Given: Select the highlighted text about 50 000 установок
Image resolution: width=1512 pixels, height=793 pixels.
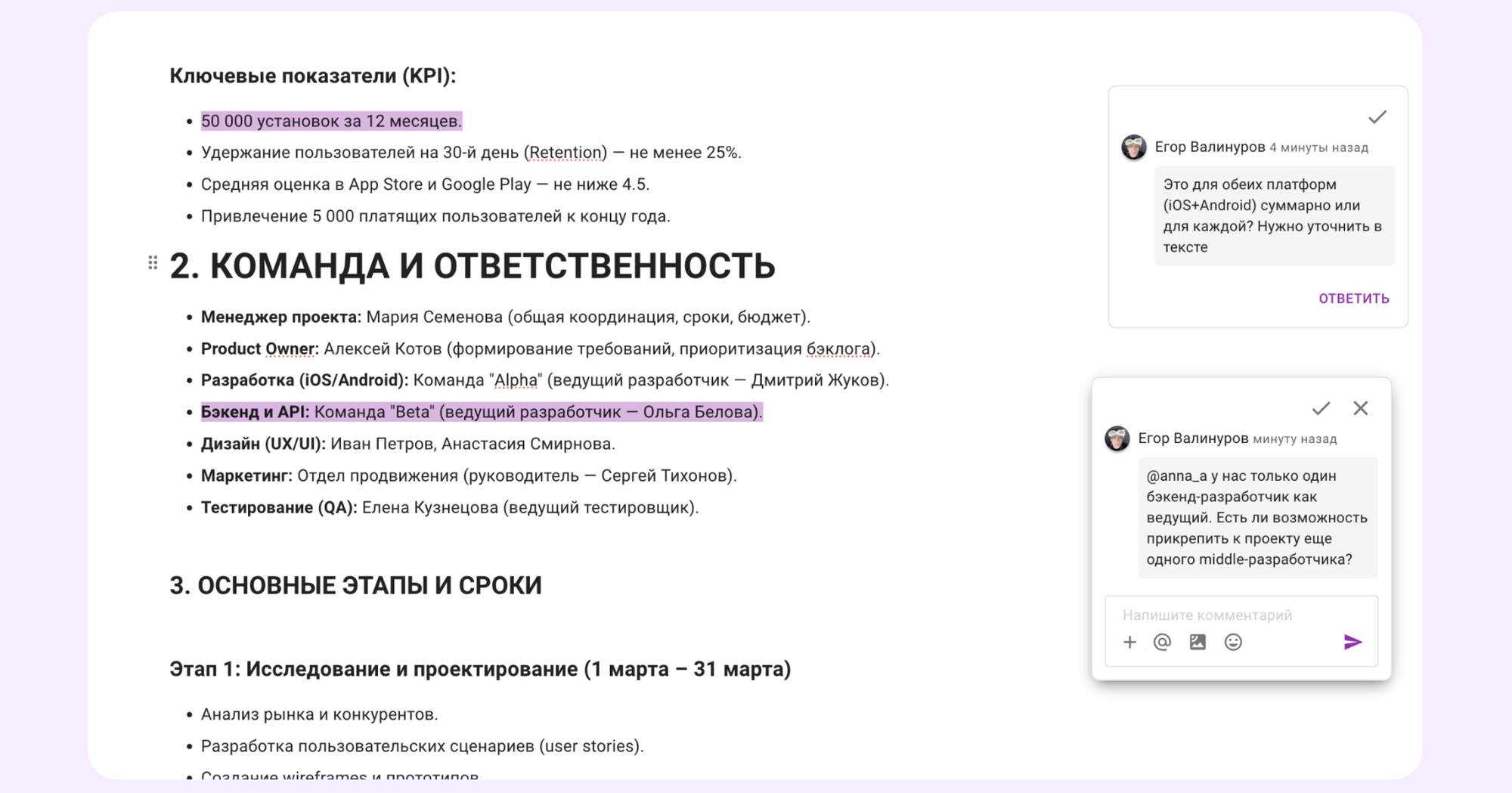Looking at the screenshot, I should (x=333, y=120).
